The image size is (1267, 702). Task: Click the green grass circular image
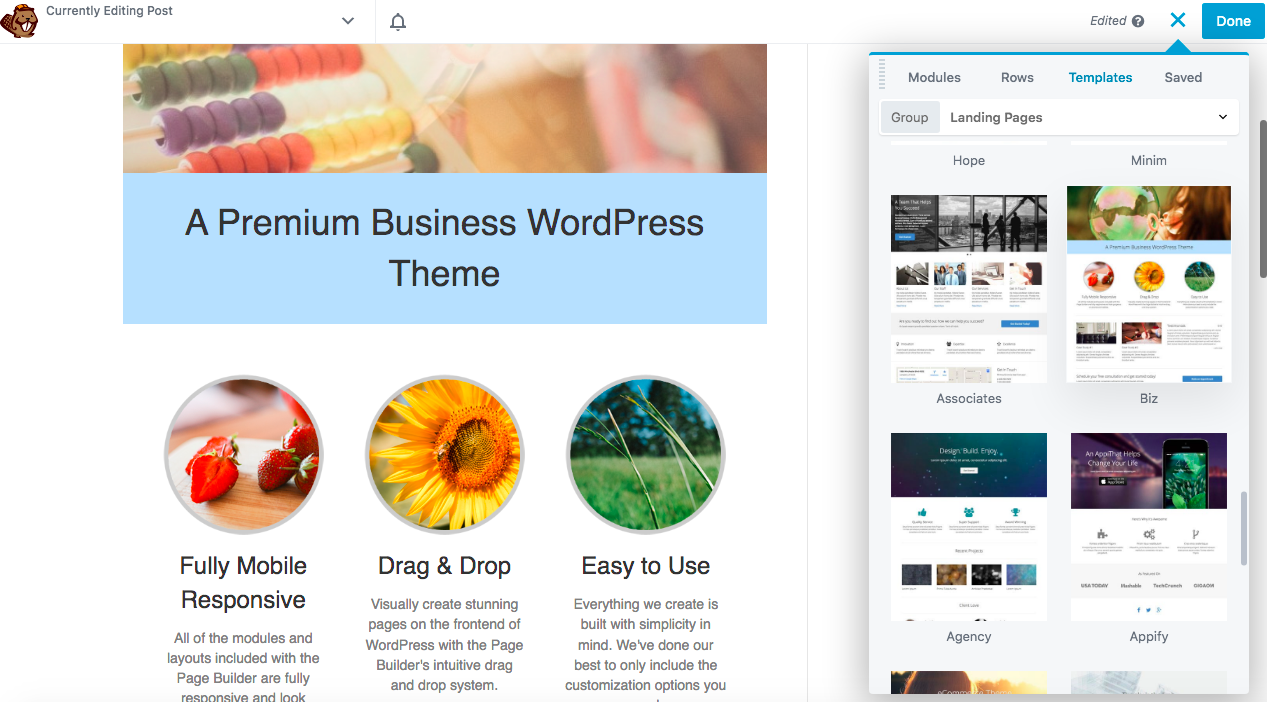[646, 455]
